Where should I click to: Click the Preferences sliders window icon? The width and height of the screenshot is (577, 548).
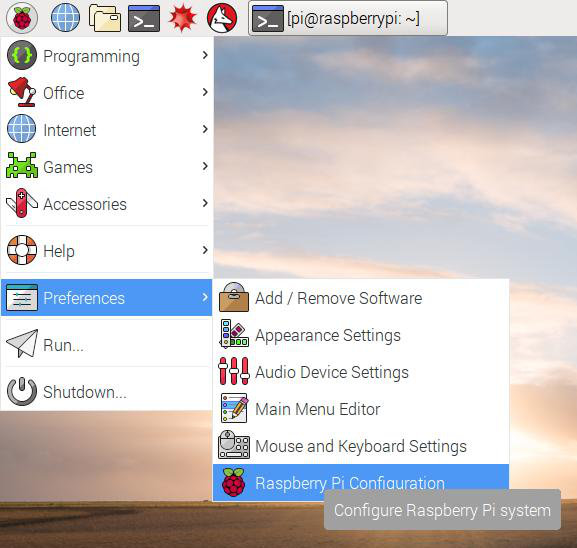click(22, 297)
